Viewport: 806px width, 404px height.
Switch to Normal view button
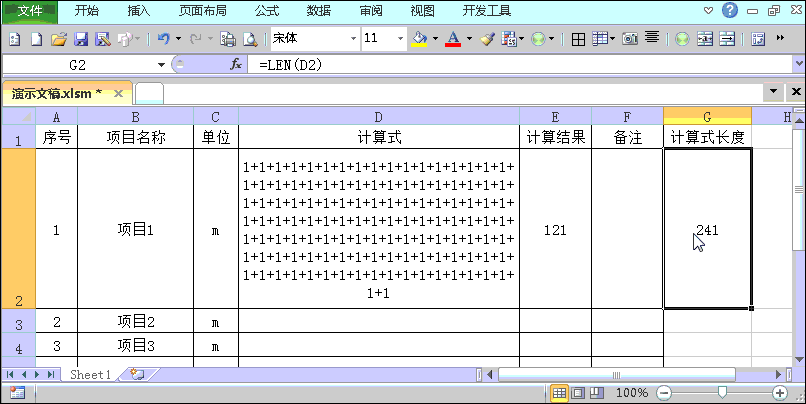(x=559, y=394)
